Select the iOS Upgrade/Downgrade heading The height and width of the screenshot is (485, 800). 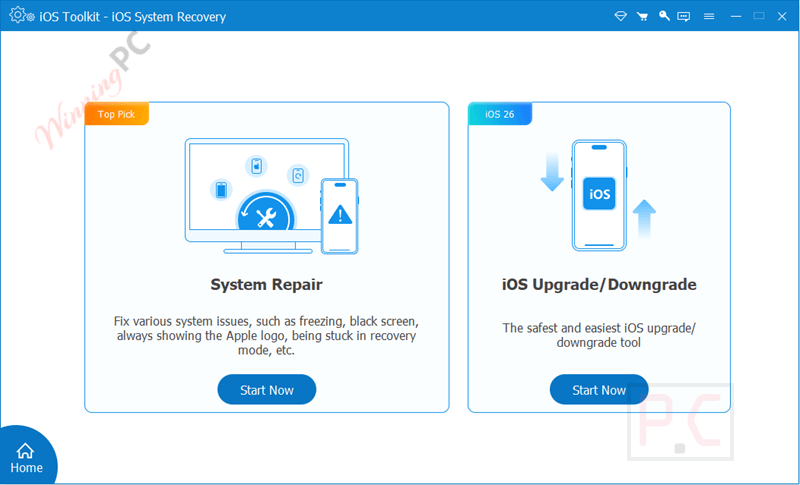tap(599, 284)
